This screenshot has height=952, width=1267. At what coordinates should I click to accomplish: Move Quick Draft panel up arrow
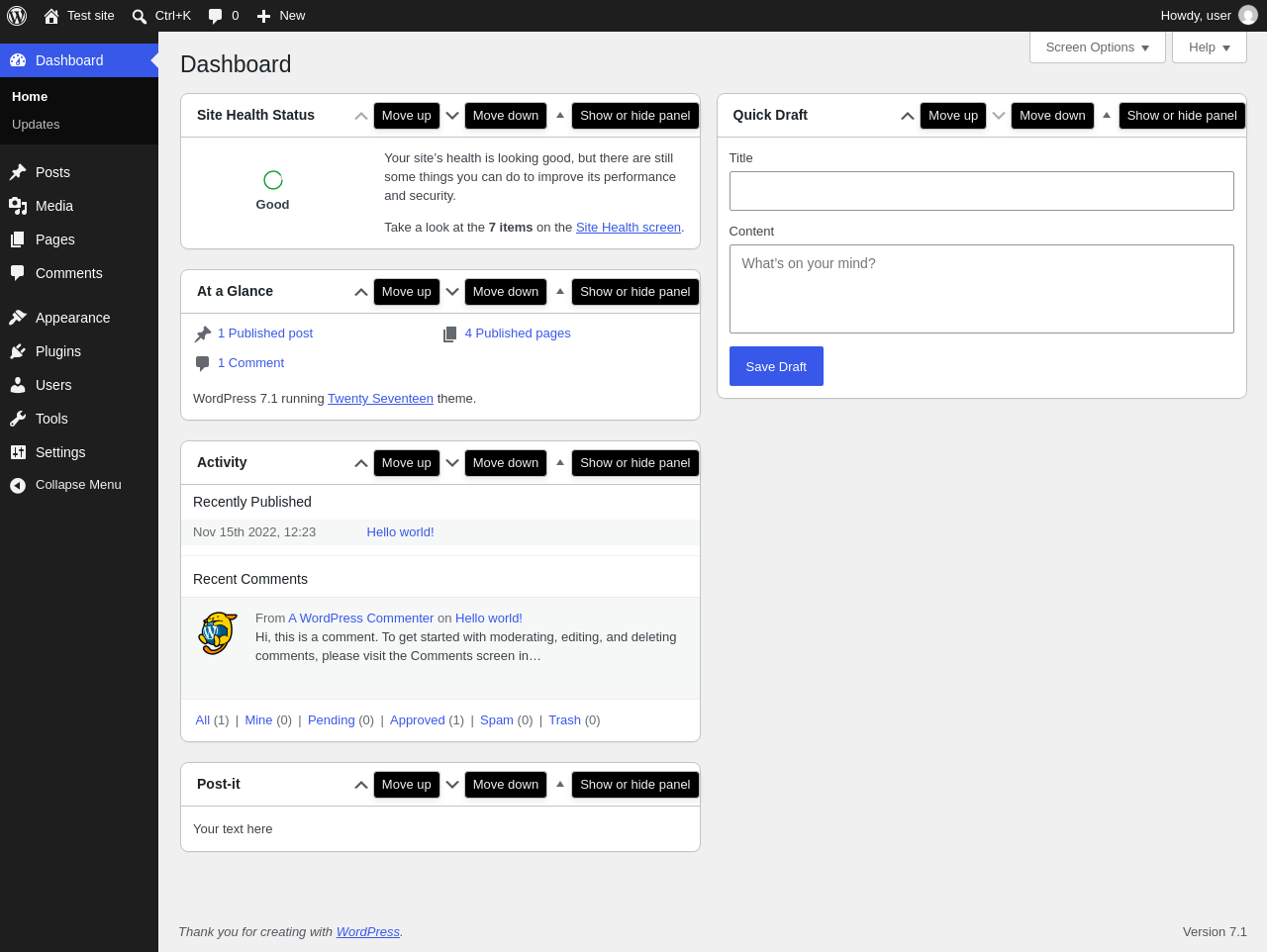[x=908, y=116]
